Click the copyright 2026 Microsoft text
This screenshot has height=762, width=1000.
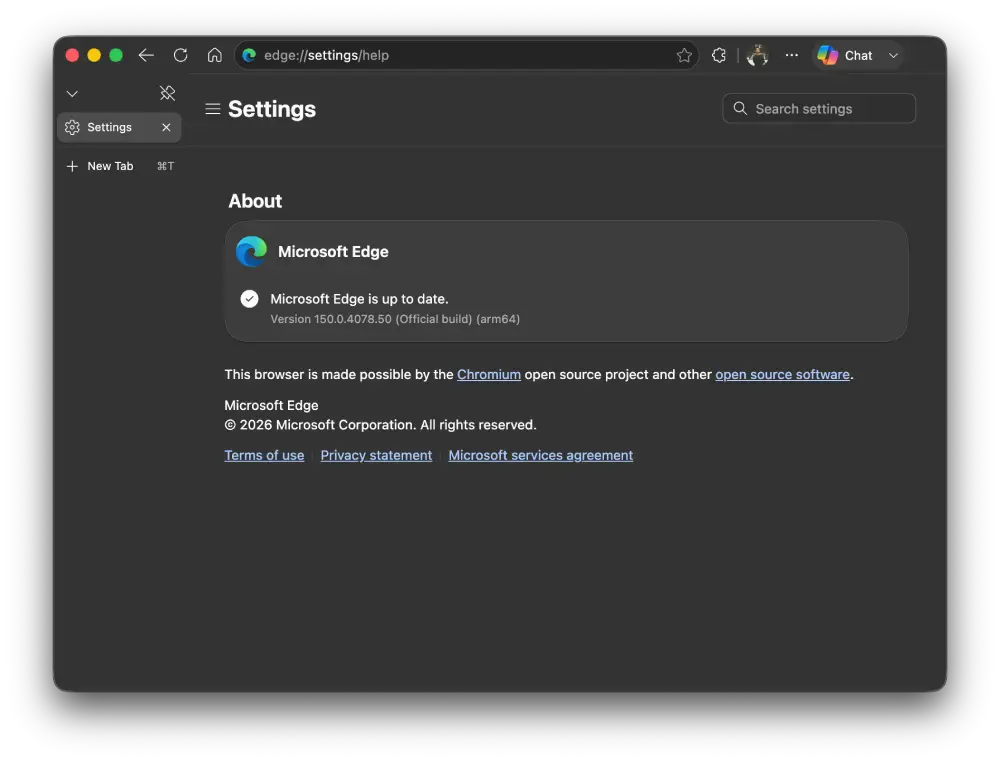tap(380, 425)
